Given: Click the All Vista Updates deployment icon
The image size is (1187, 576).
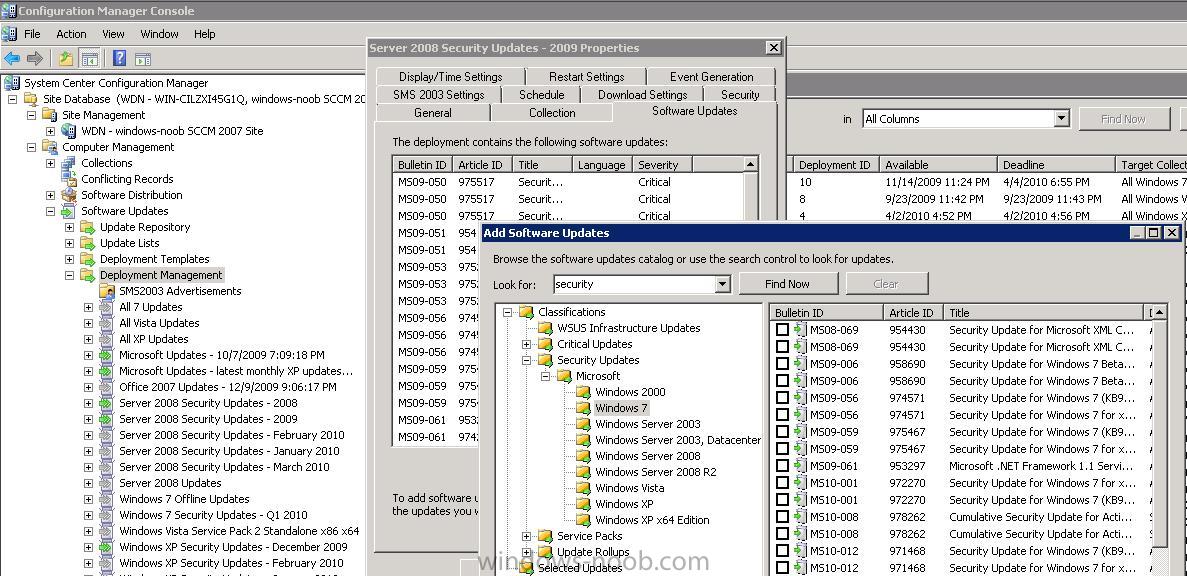Looking at the screenshot, I should tap(107, 323).
